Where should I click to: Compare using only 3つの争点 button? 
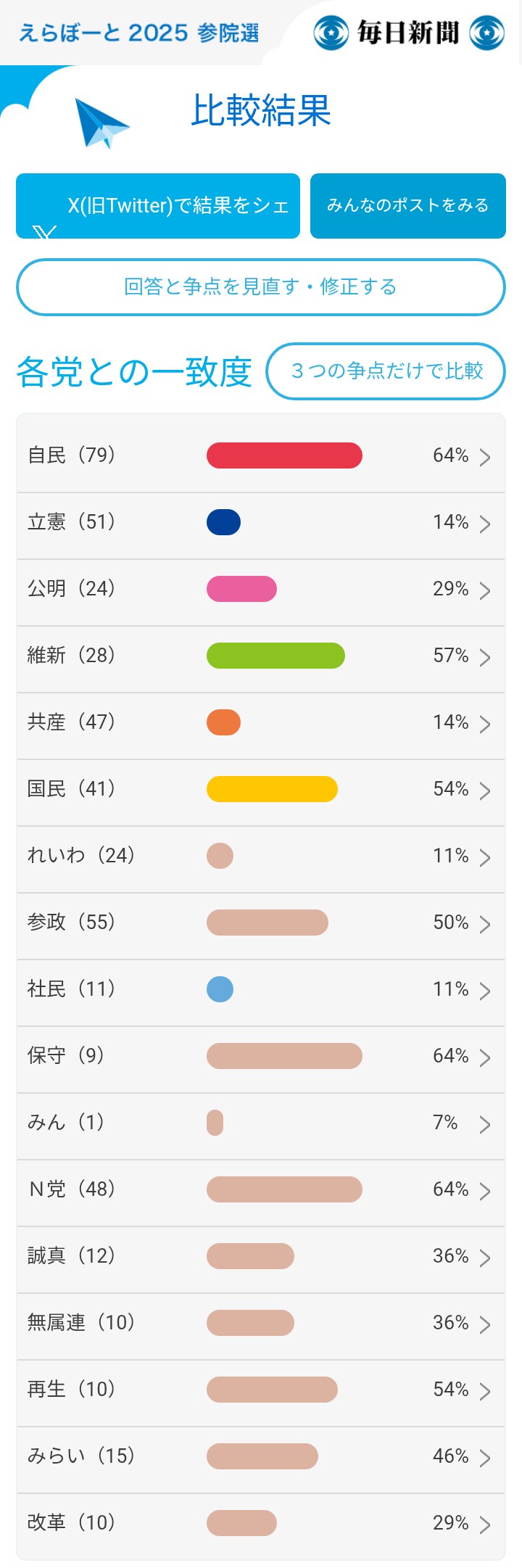386,371
